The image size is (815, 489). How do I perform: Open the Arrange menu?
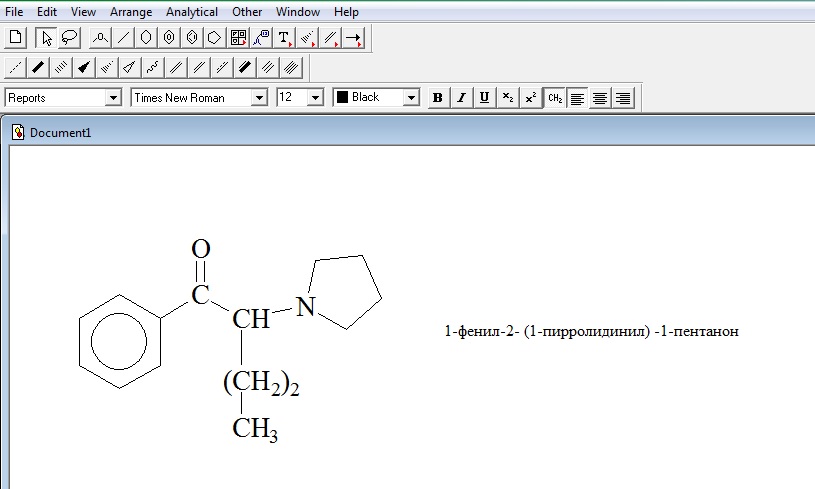point(131,11)
